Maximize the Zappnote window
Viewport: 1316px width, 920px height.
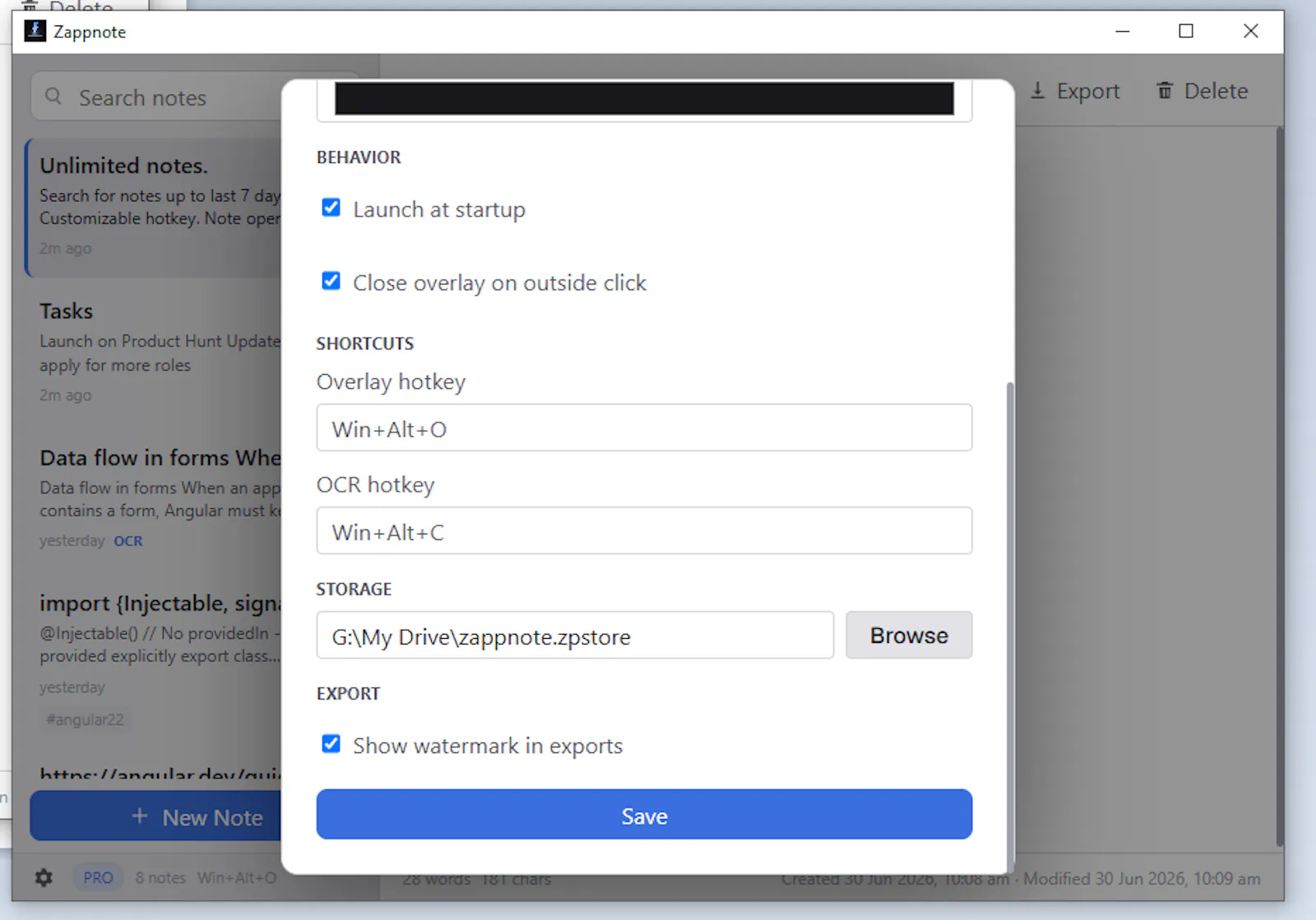tap(1186, 31)
